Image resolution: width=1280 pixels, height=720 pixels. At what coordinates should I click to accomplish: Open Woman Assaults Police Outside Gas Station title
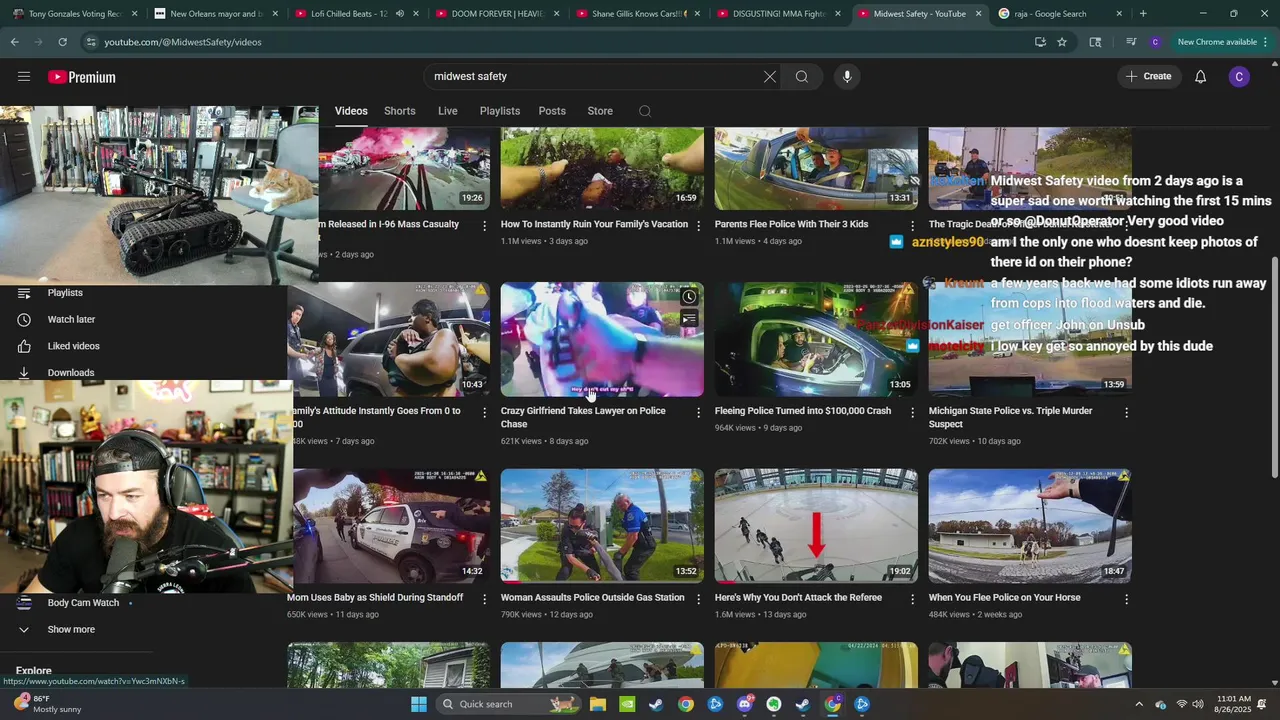[593, 598]
